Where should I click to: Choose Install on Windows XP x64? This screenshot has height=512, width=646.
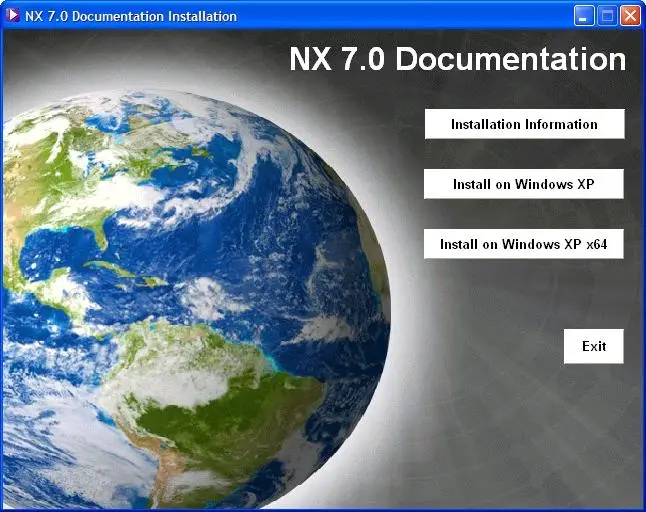[x=524, y=244]
